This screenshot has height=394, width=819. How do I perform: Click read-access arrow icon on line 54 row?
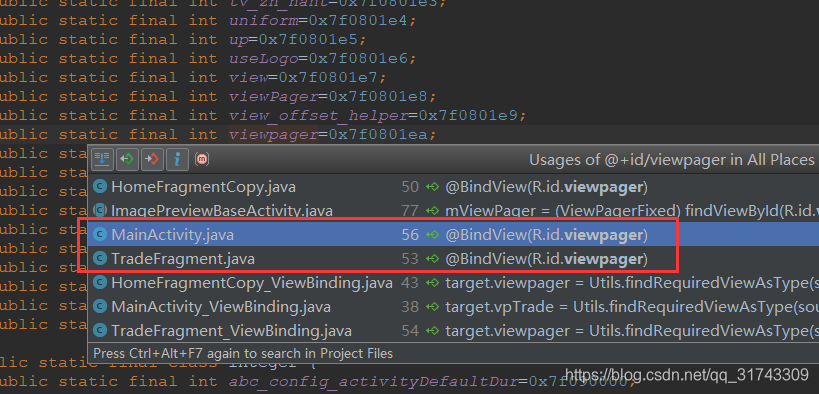pos(432,331)
